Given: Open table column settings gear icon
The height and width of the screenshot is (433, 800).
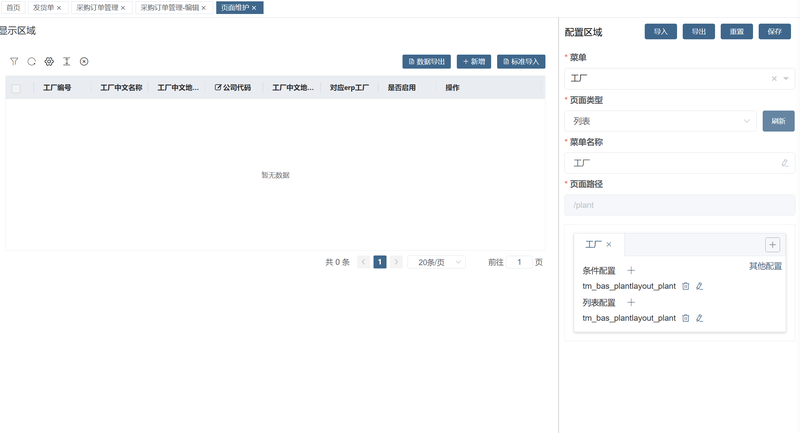Looking at the screenshot, I should [49, 61].
